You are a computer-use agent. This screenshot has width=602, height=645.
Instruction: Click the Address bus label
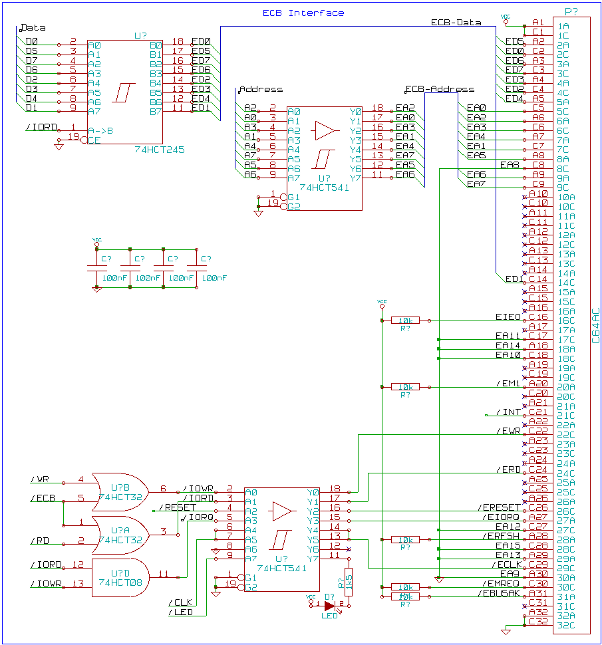(263, 90)
